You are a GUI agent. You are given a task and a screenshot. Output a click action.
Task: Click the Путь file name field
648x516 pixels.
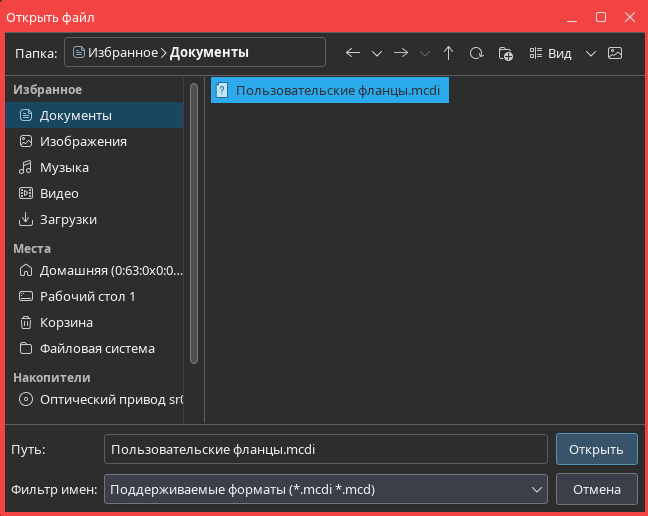[325, 449]
